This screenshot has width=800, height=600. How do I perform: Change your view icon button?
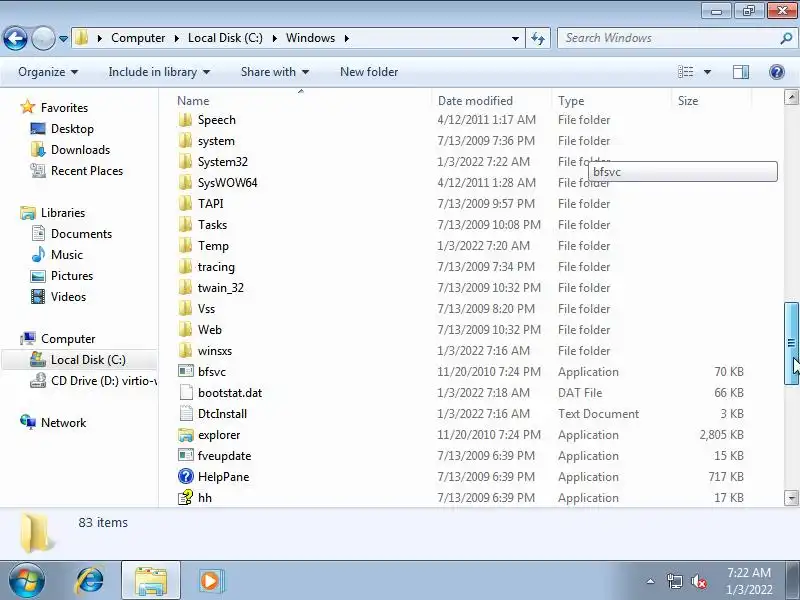[x=685, y=72]
